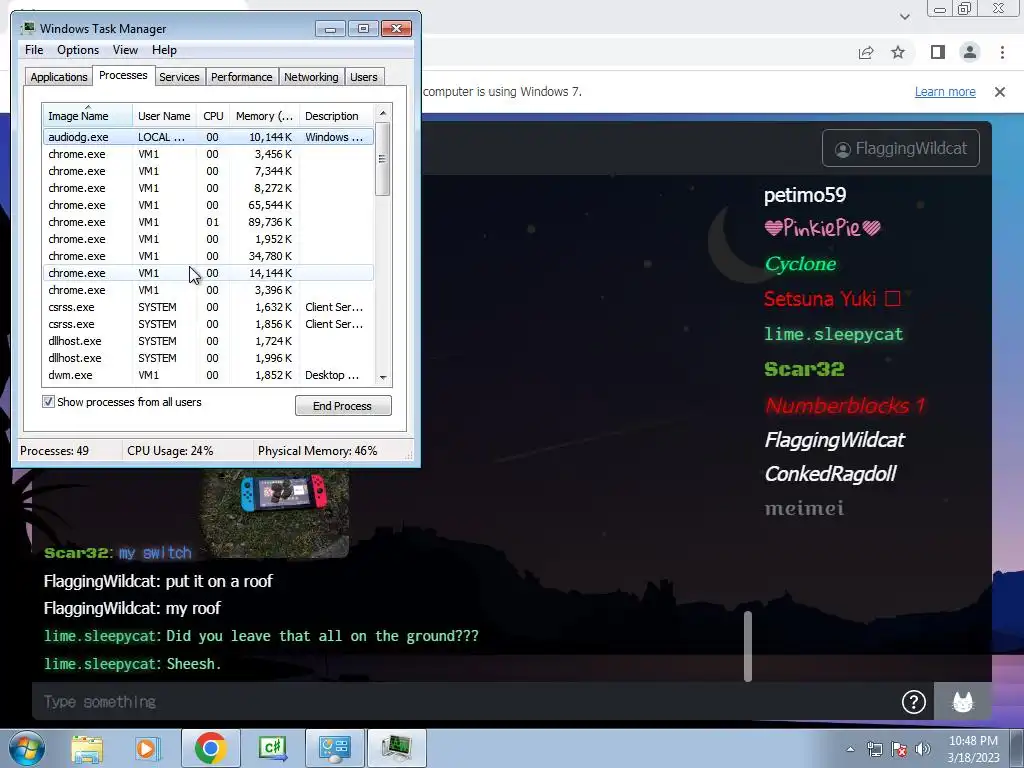Image resolution: width=1024 pixels, height=768 pixels.
Task: Show hidden system tray icons
Action: pyautogui.click(x=850, y=749)
